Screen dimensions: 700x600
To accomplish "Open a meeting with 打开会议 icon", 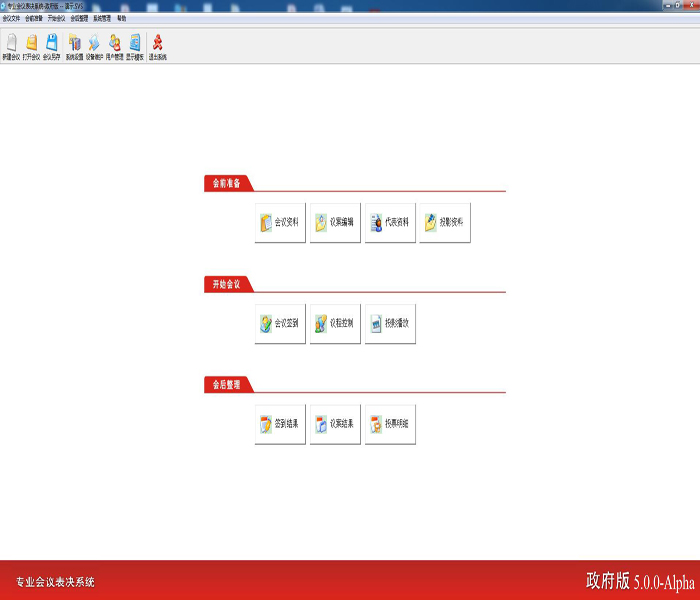I will pos(31,46).
